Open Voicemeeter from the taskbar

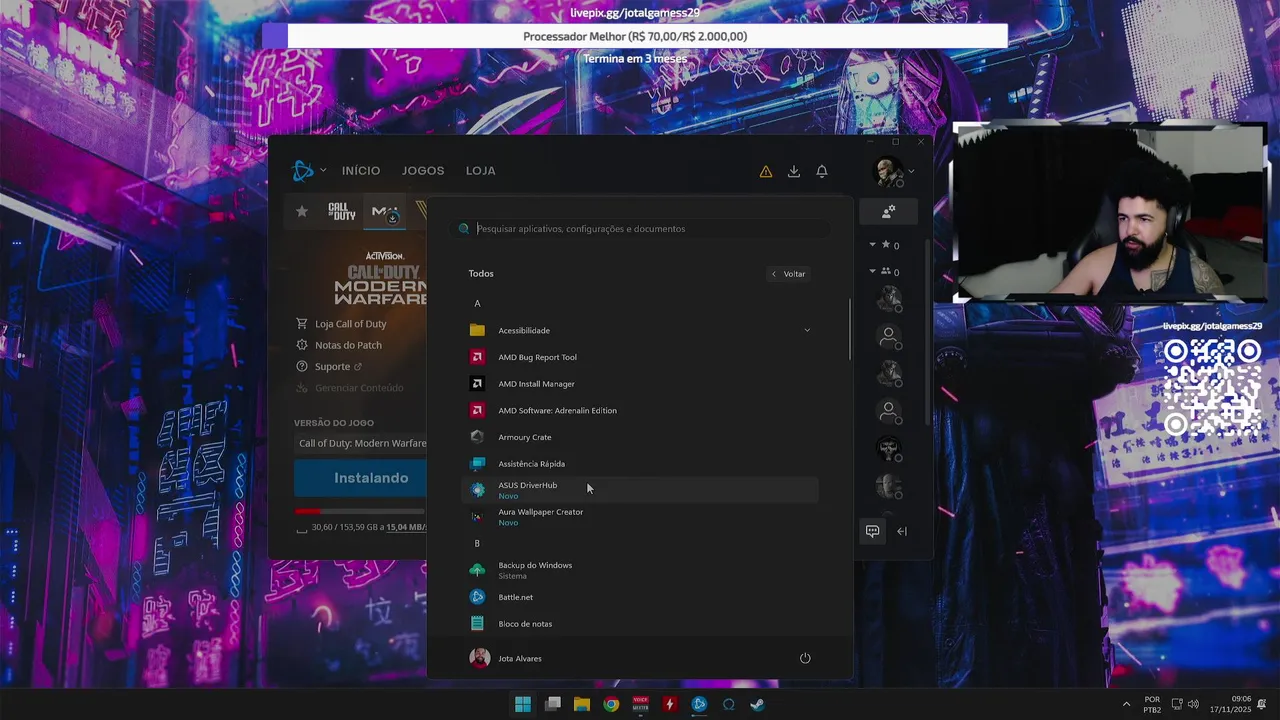pos(640,704)
